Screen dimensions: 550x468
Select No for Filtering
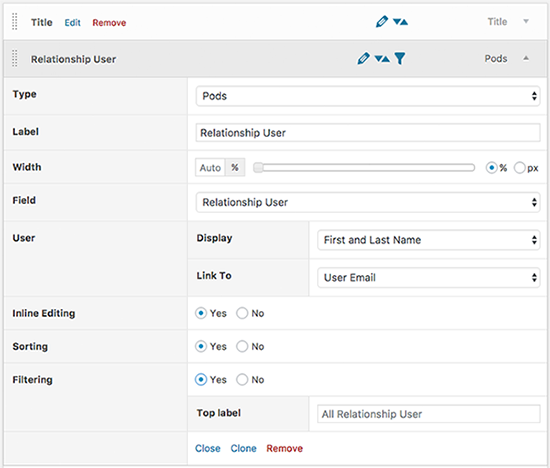pyautogui.click(x=242, y=379)
